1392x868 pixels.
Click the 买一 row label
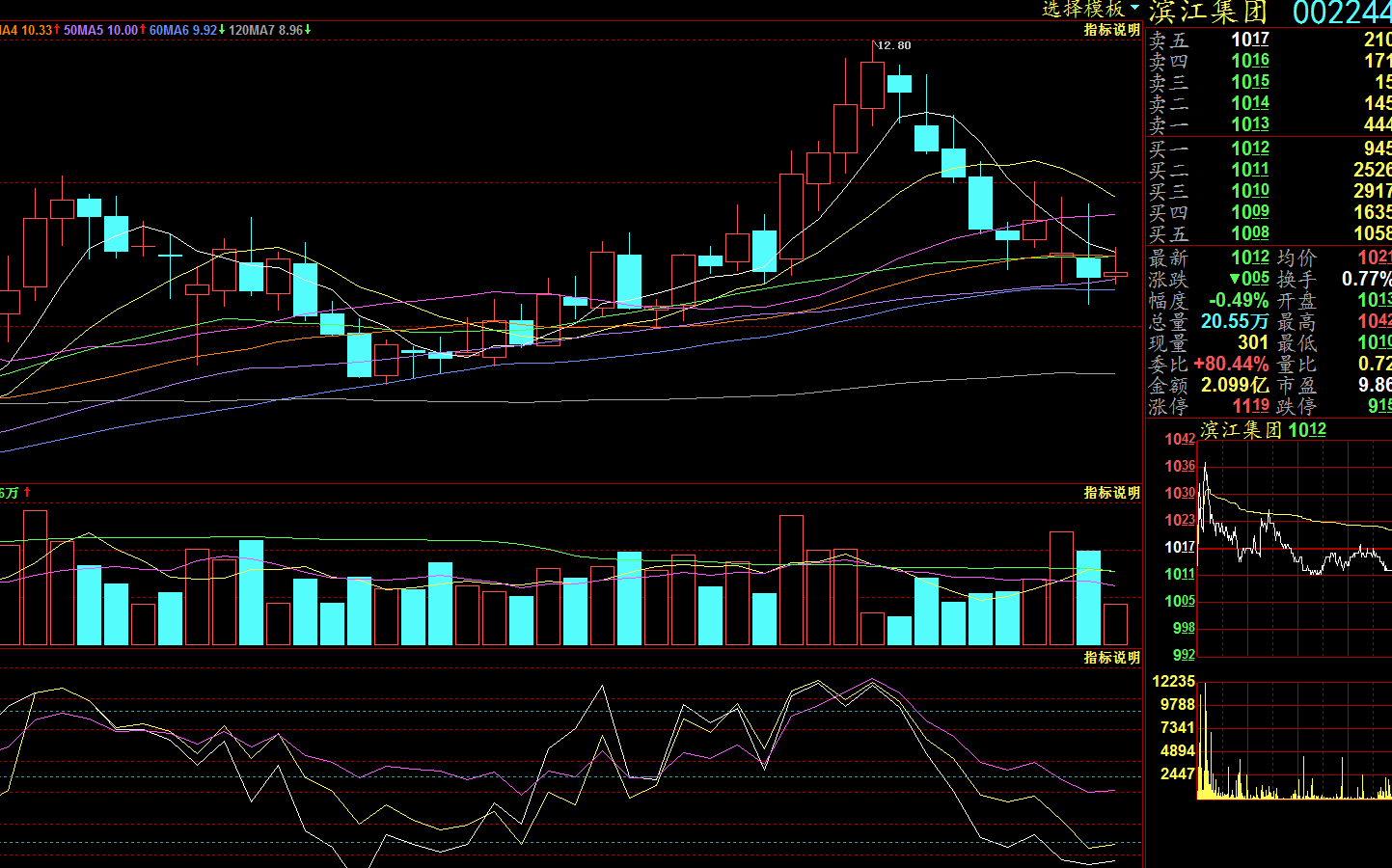[x=1168, y=149]
